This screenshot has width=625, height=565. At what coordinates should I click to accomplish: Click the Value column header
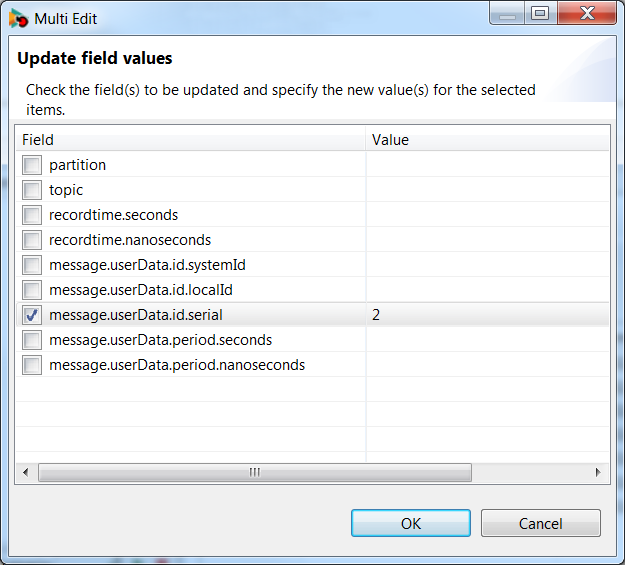[x=487, y=140]
